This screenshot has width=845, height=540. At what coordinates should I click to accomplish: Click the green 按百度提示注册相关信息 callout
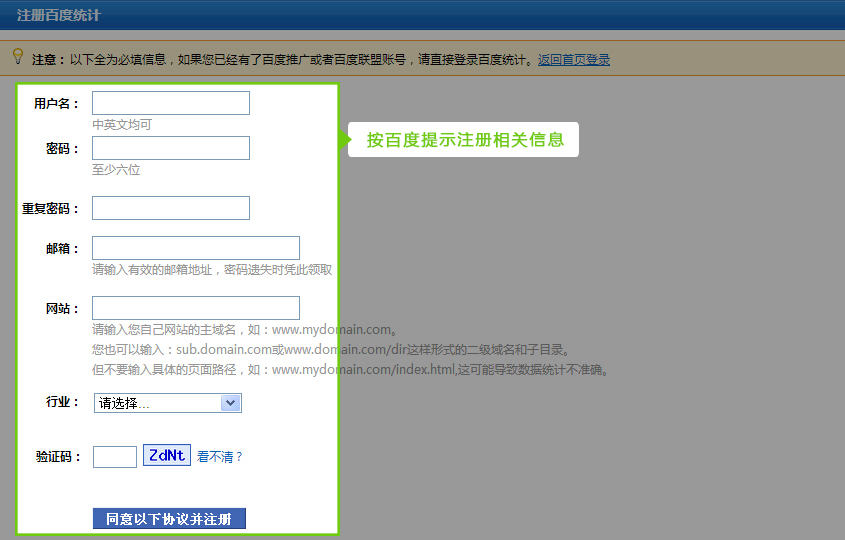click(x=464, y=140)
